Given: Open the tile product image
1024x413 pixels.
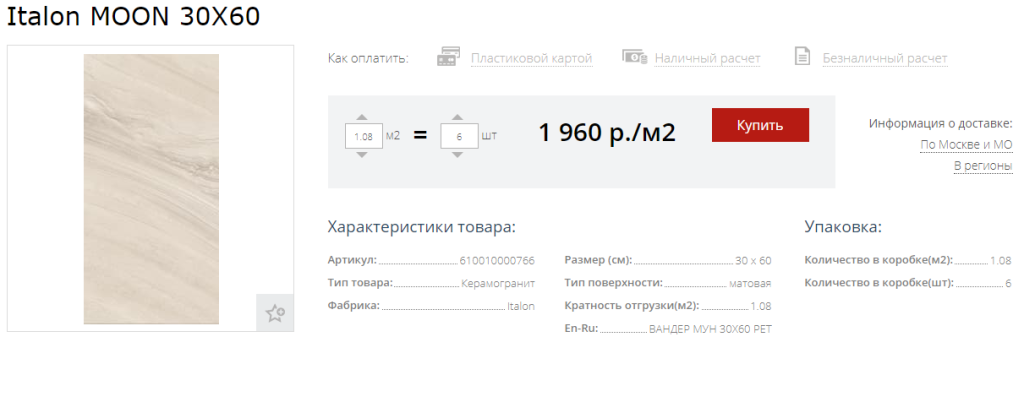Looking at the screenshot, I should [x=151, y=189].
